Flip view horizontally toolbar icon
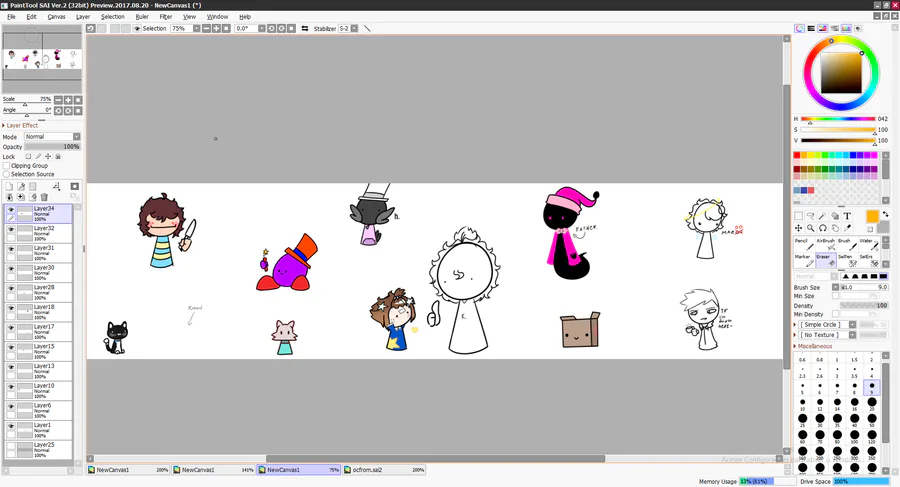This screenshot has height=487, width=900. click(305, 28)
